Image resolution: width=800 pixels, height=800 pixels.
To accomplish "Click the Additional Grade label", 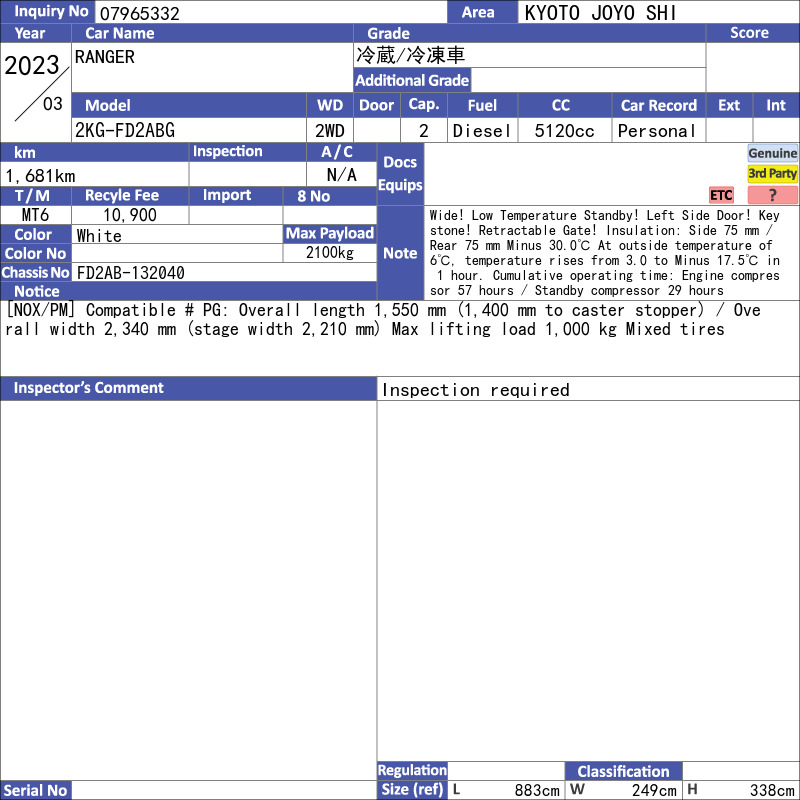I will point(412,81).
